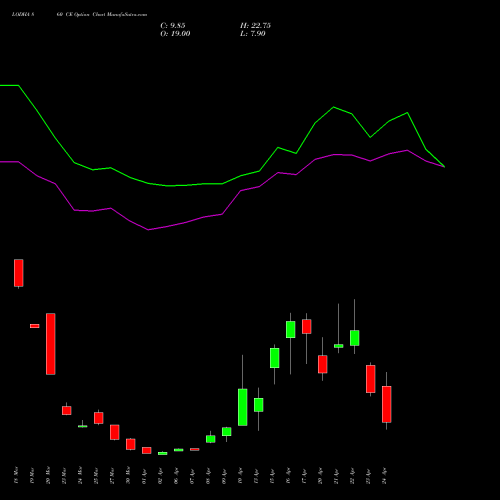The height and width of the screenshot is (500, 500).
Task: Select the green candle for 10 Apr
Action: (243, 407)
